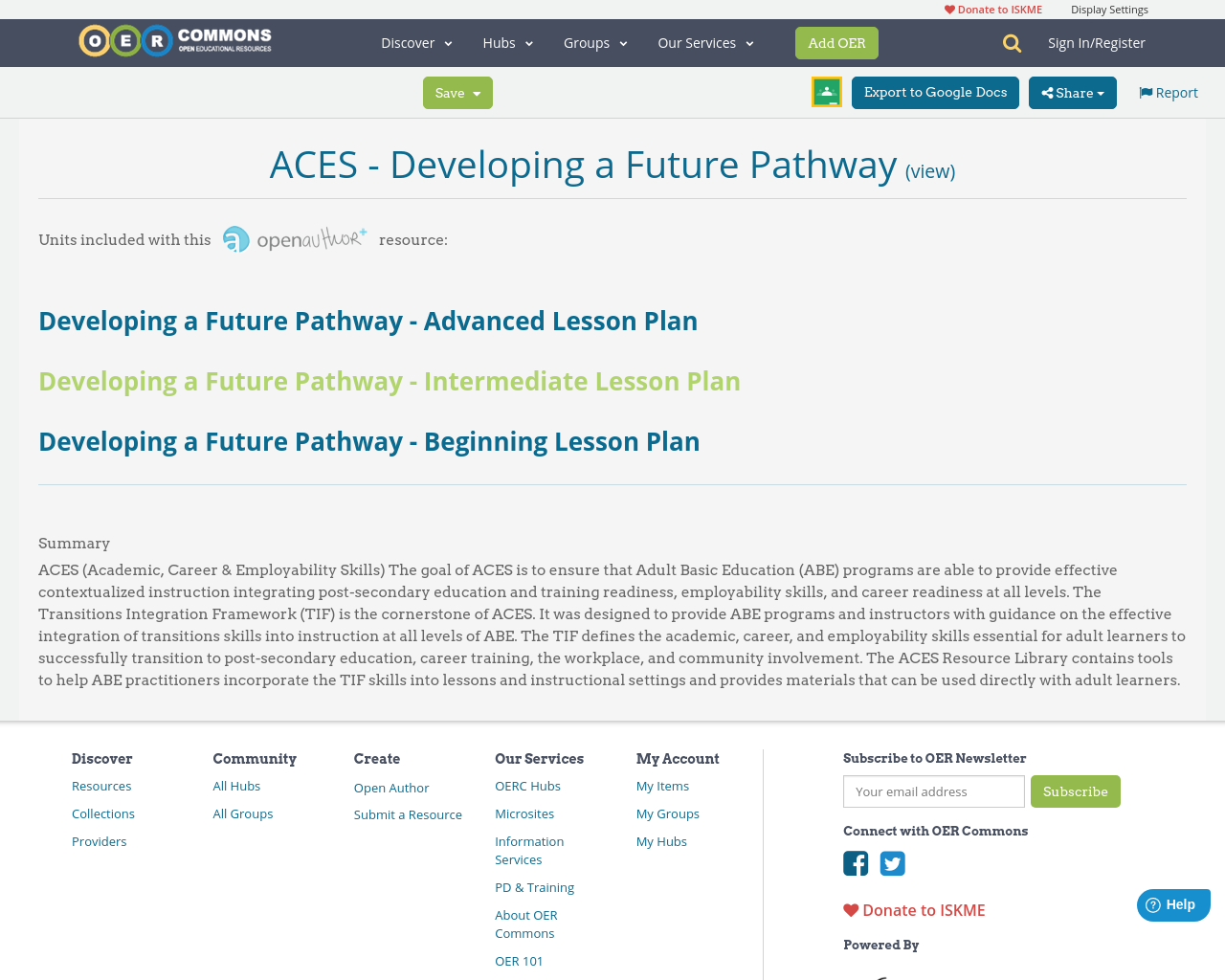
Task: Click the Facebook icon under Connect with OER Commons
Action: point(855,862)
